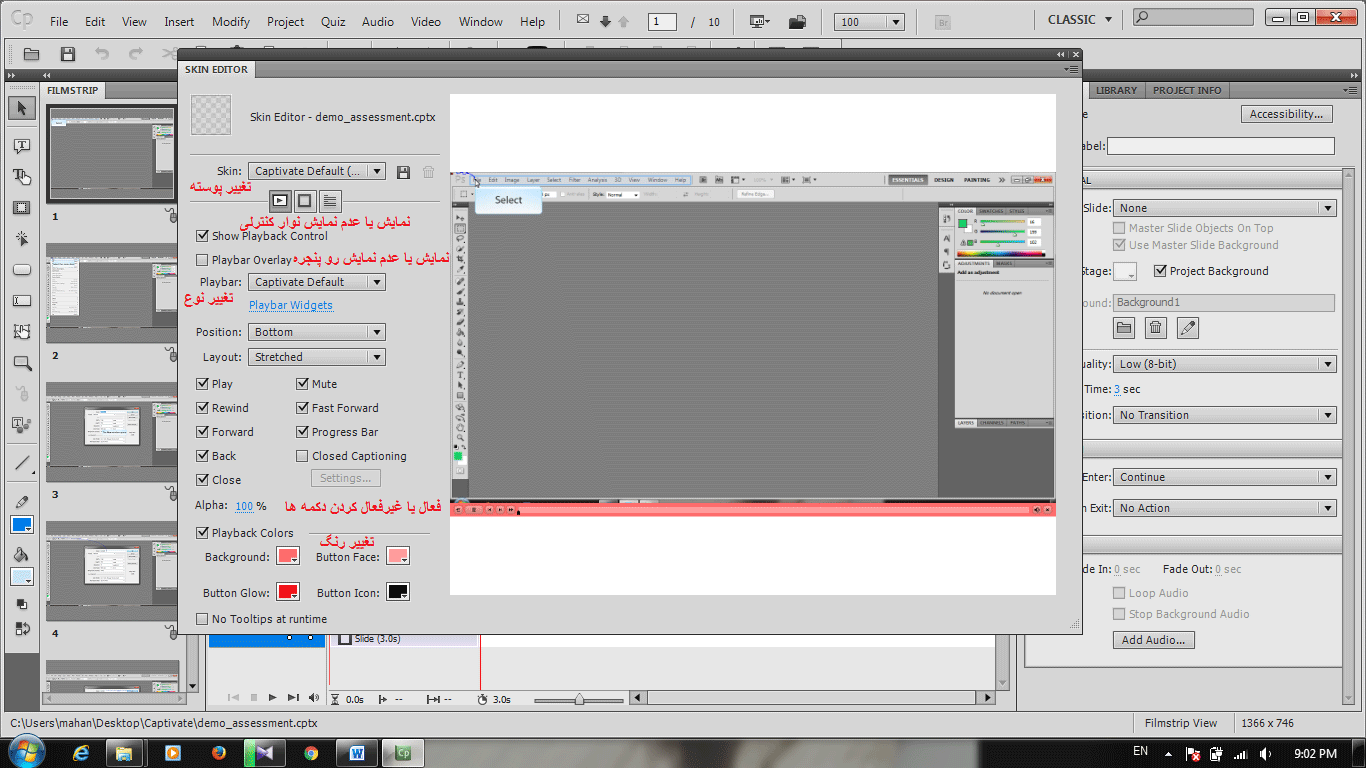Select the Click Box tool
1366x768 pixels.
click(21, 239)
